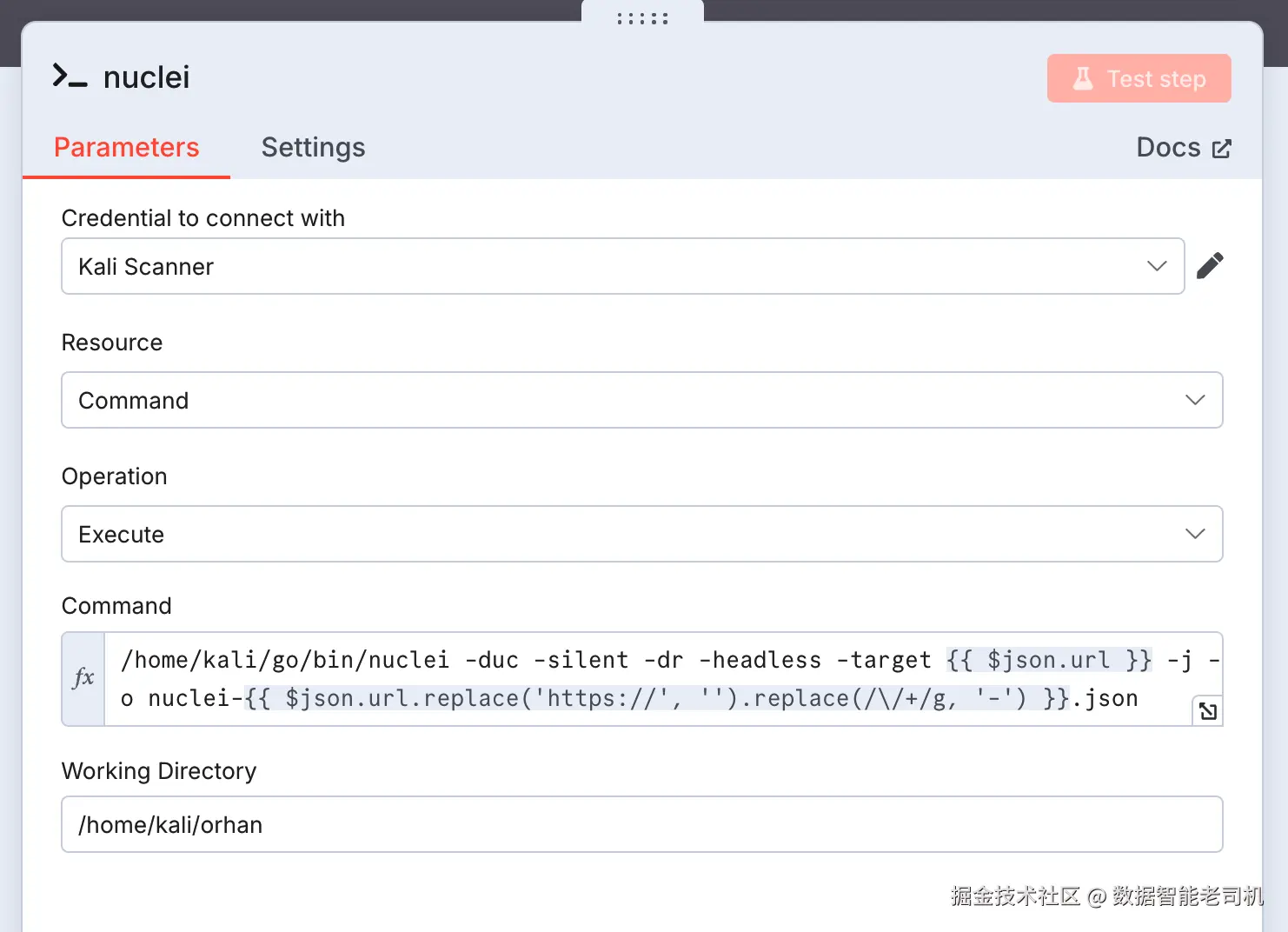Screen dimensions: 1288x932
Task: Click inside the nuclei command expression field
Action: [663, 679]
